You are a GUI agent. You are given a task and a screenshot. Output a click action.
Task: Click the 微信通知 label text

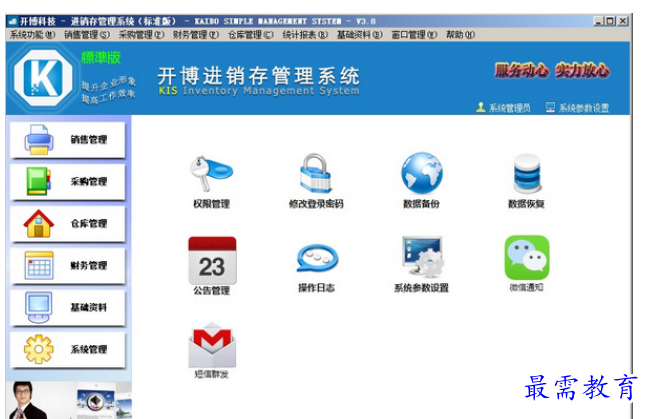(527, 287)
